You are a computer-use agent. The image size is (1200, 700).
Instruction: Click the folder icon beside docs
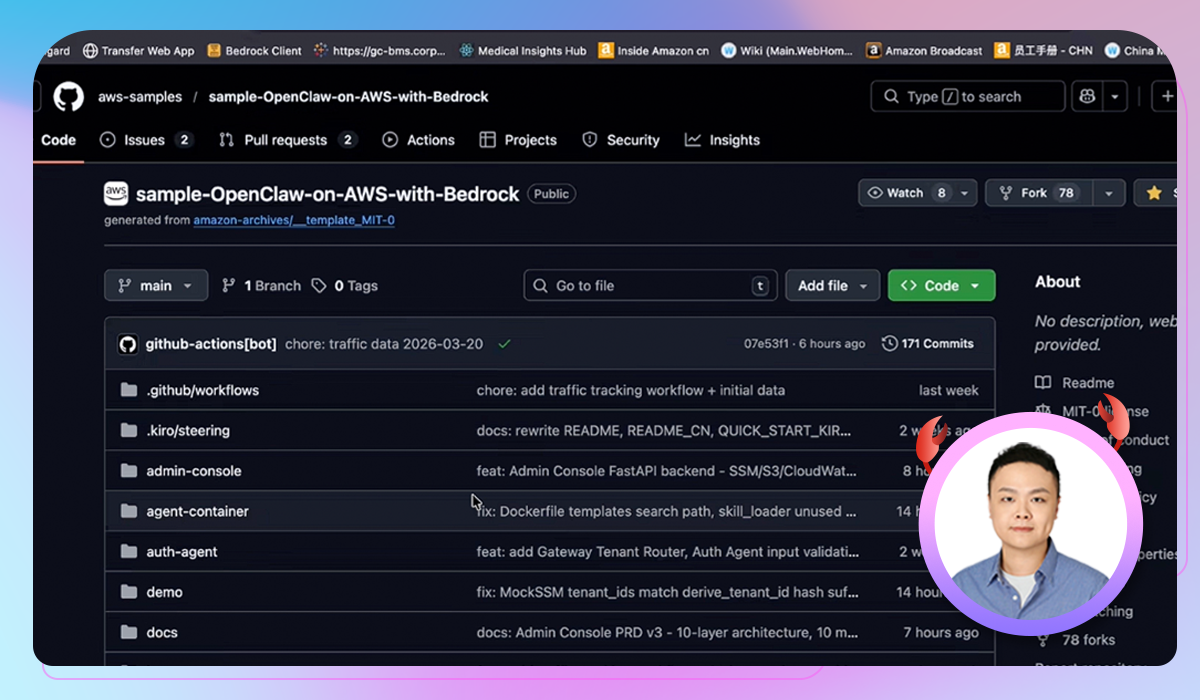tap(128, 632)
